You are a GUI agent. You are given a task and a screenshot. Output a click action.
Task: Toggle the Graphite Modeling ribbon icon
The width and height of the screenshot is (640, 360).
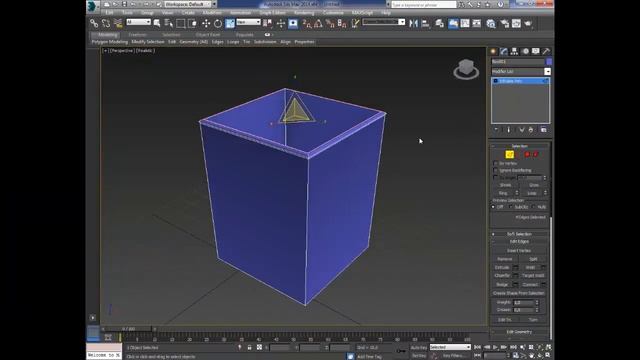[x=453, y=23]
